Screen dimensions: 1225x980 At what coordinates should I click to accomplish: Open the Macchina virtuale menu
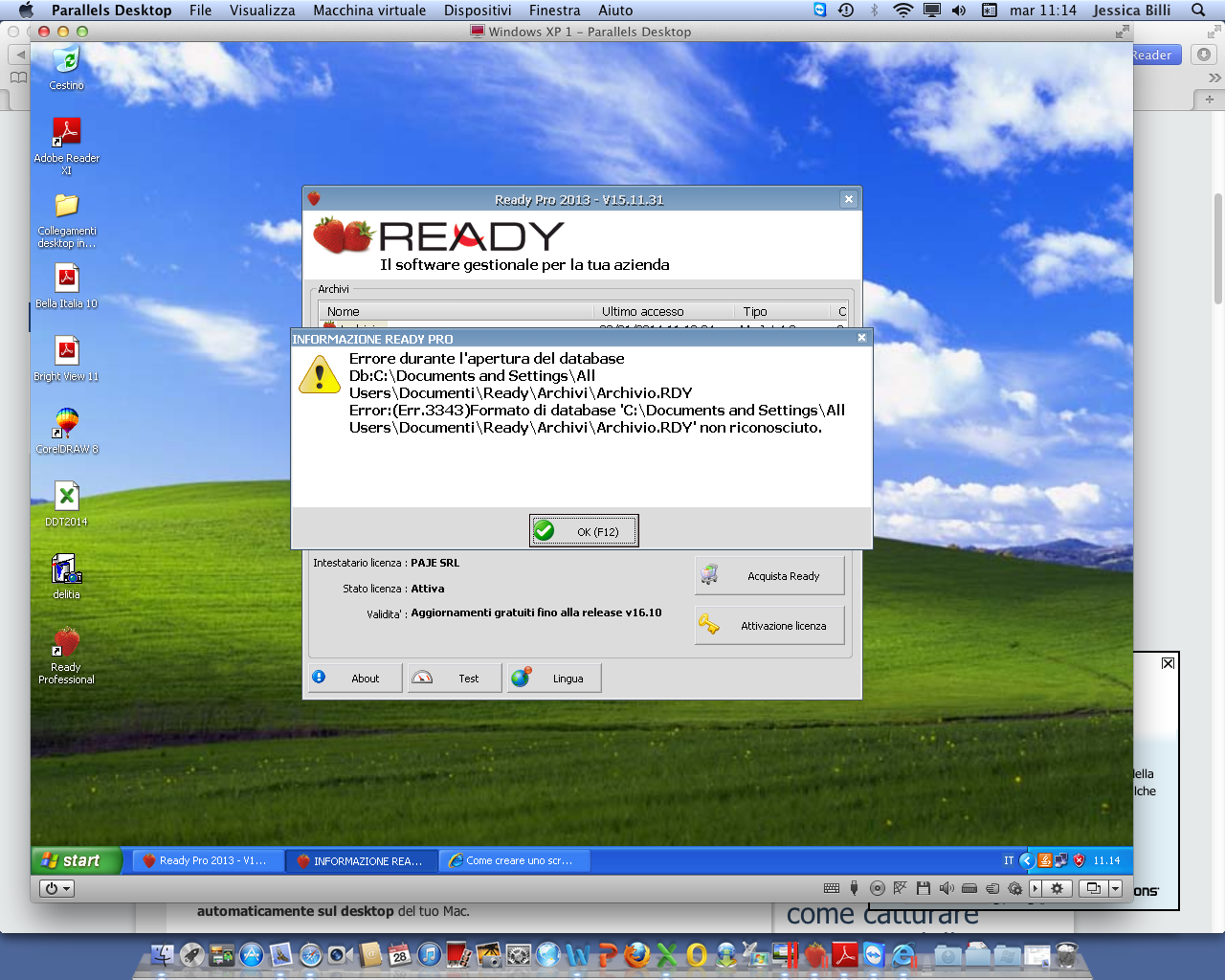369,11
